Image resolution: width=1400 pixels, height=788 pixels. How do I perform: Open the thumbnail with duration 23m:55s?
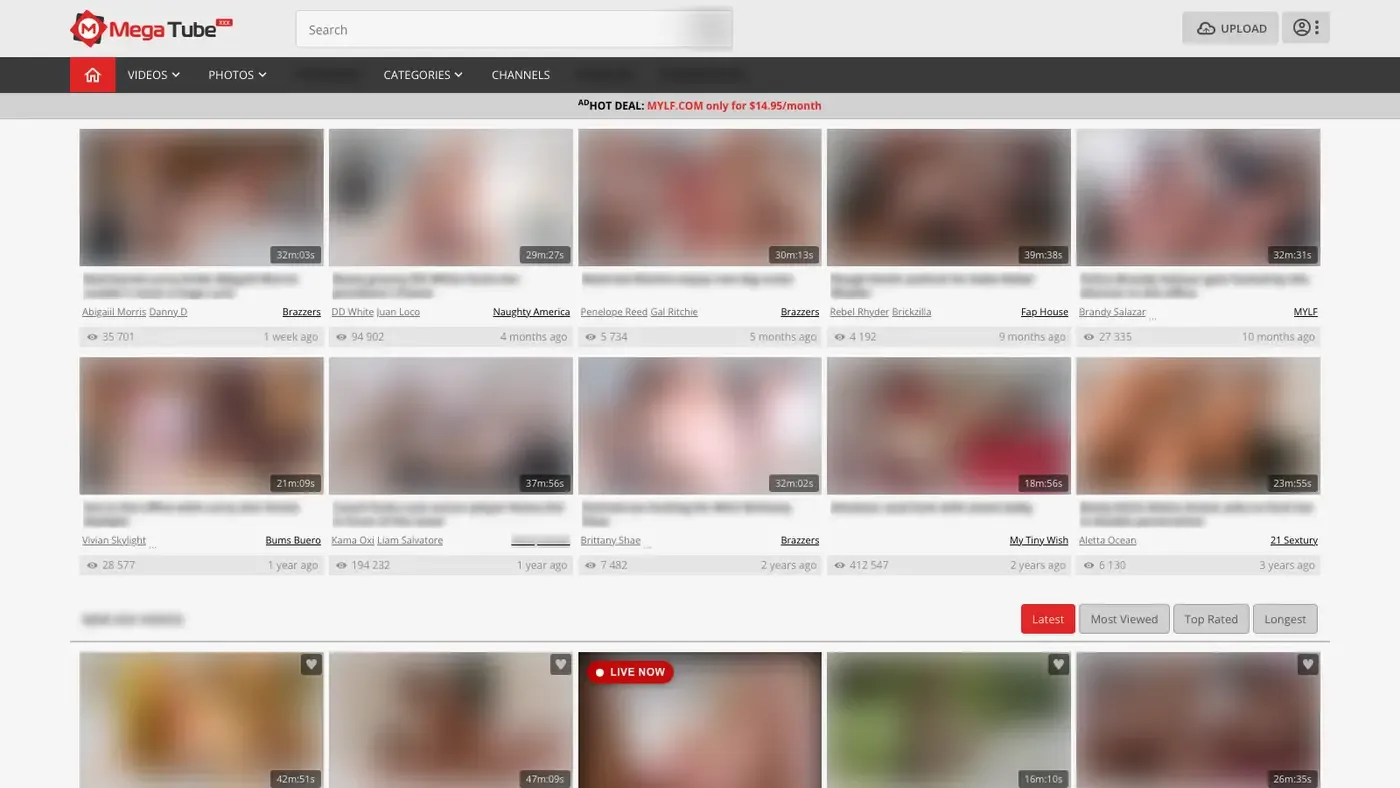(1198, 425)
